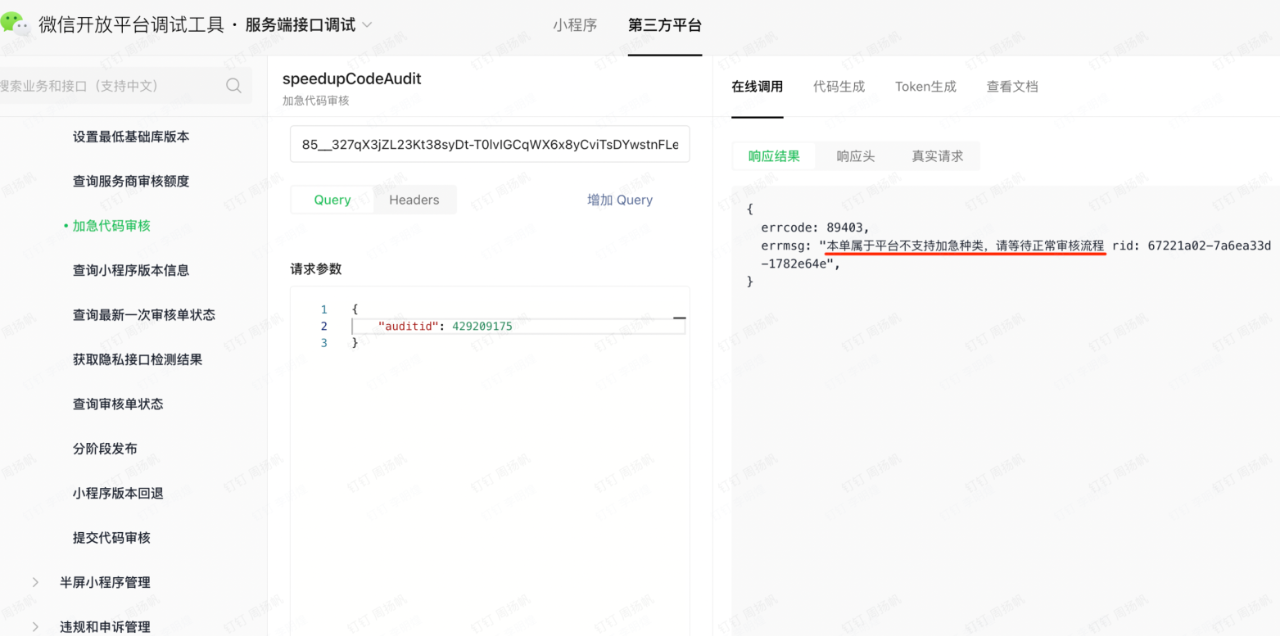Select the 响应头 sub-tab
This screenshot has width=1280, height=636.
856,156
